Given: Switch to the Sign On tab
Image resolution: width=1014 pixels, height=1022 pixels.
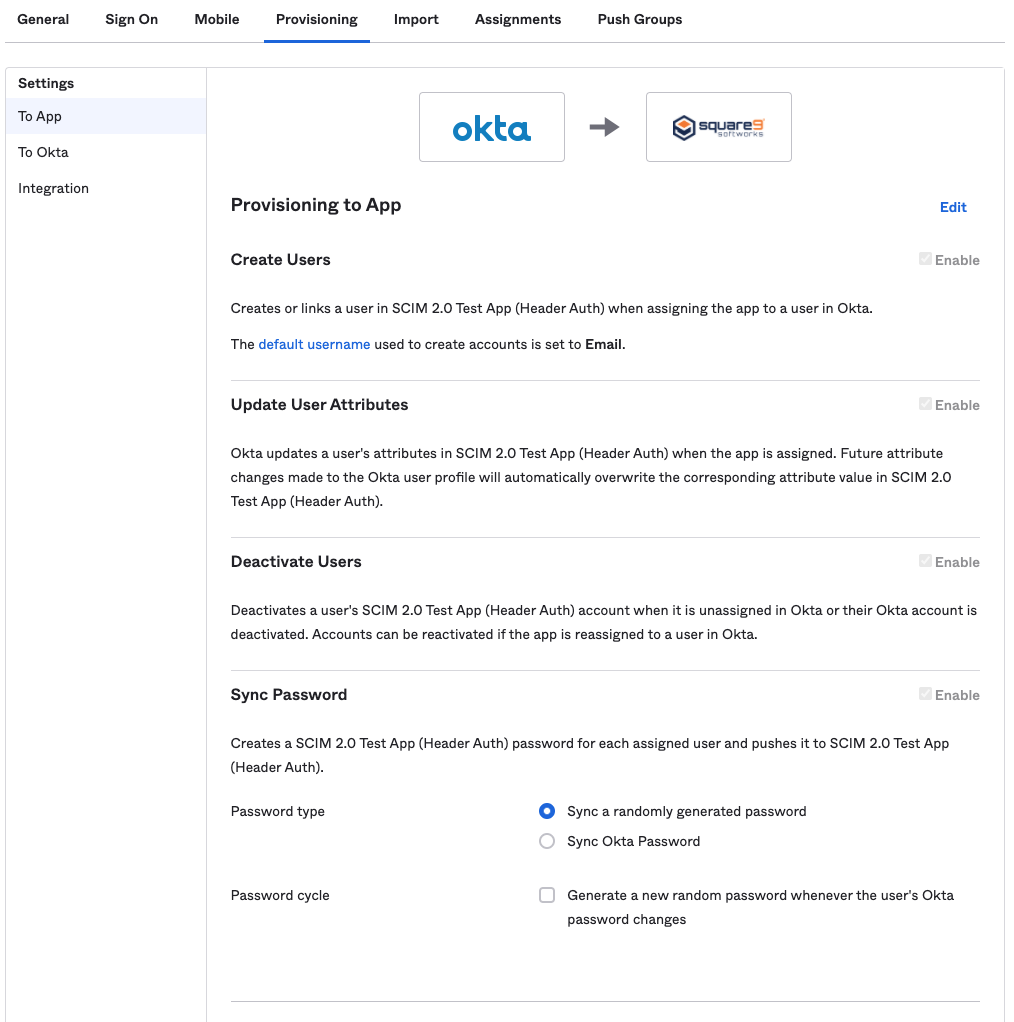Looking at the screenshot, I should pos(132,19).
